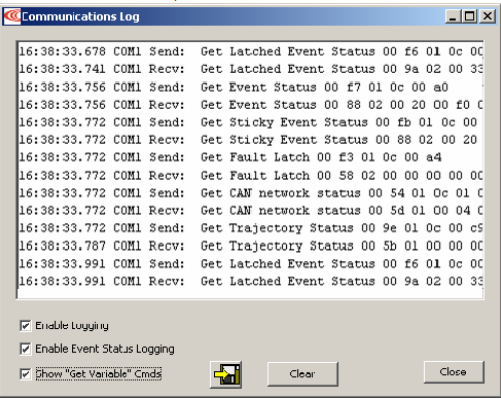Viewport: 501px width, 399px height.
Task: Select the Recv: Get CAN network status line
Action: (x=251, y=211)
